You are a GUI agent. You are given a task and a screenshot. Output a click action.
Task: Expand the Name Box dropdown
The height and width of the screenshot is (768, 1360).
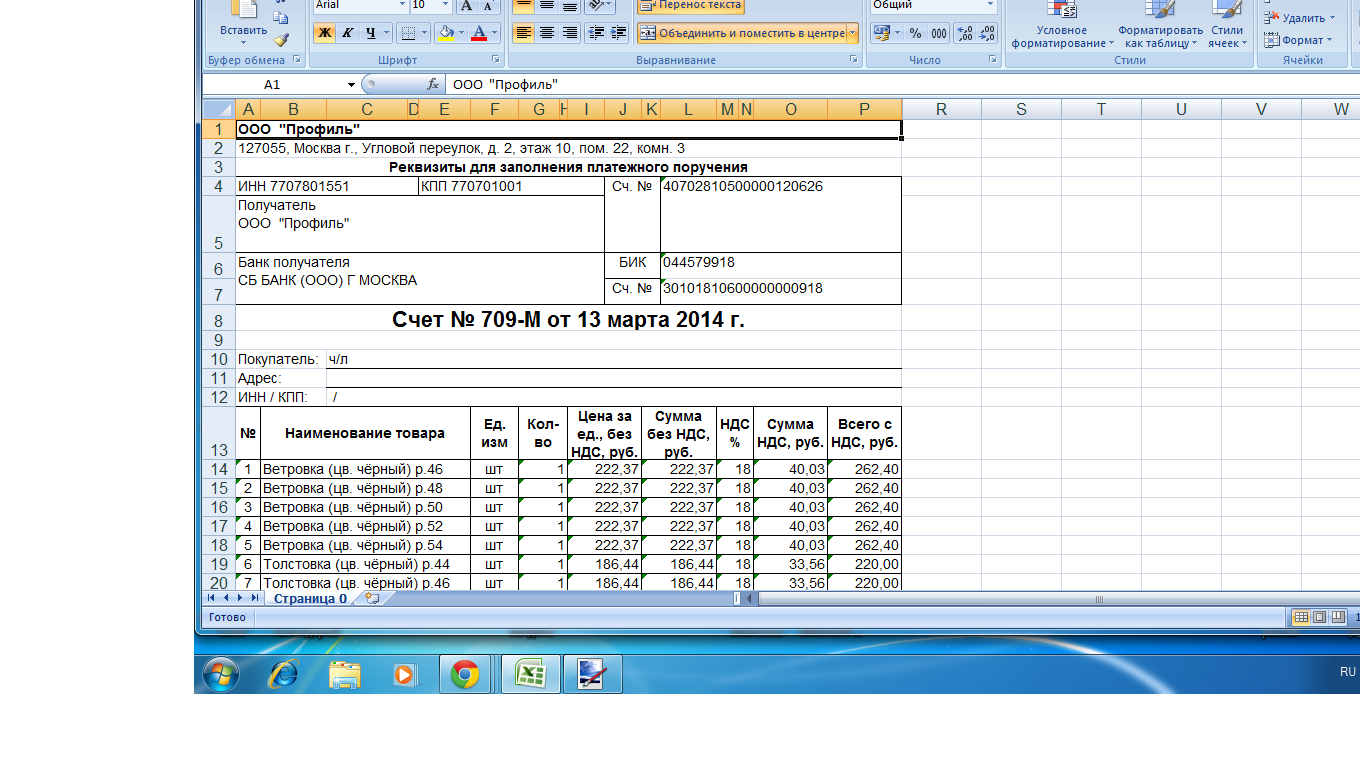coord(351,85)
